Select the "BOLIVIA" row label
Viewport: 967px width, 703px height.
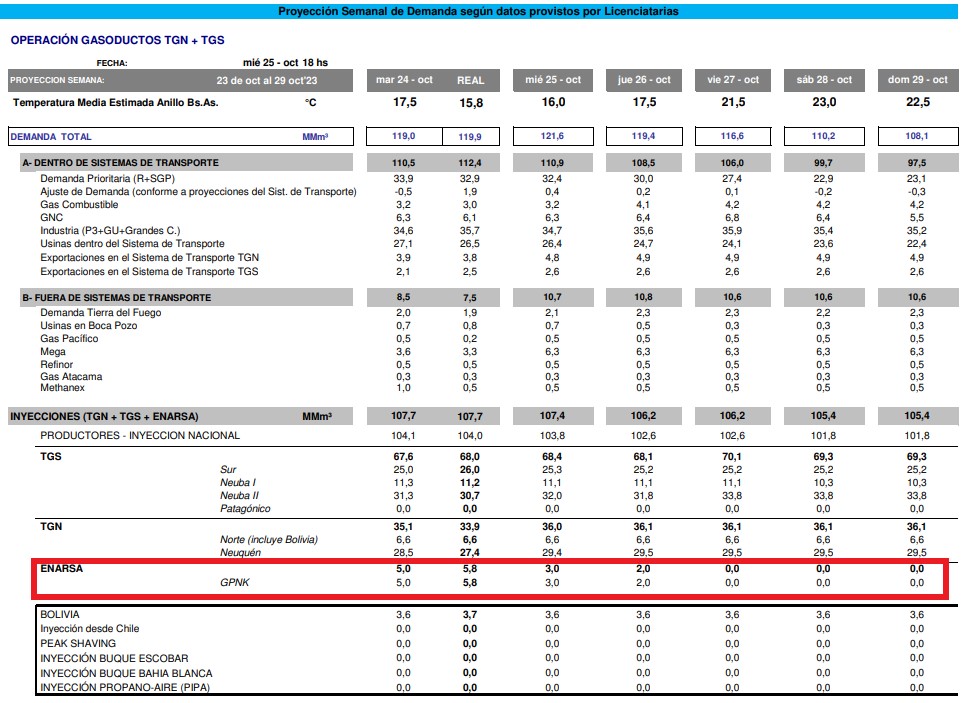60,614
